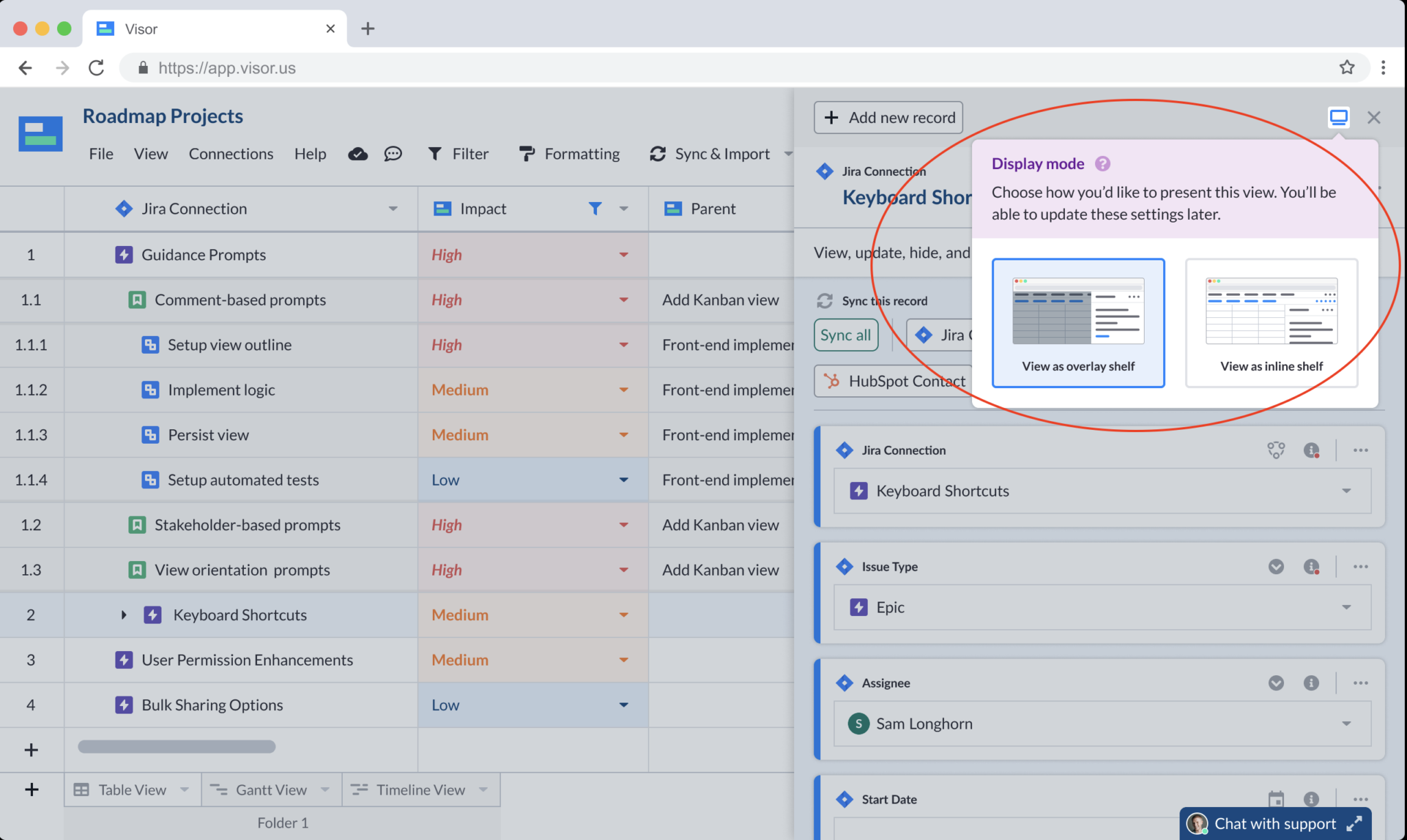Open more options on Start Date card
The height and width of the screenshot is (840, 1407).
(1360, 799)
